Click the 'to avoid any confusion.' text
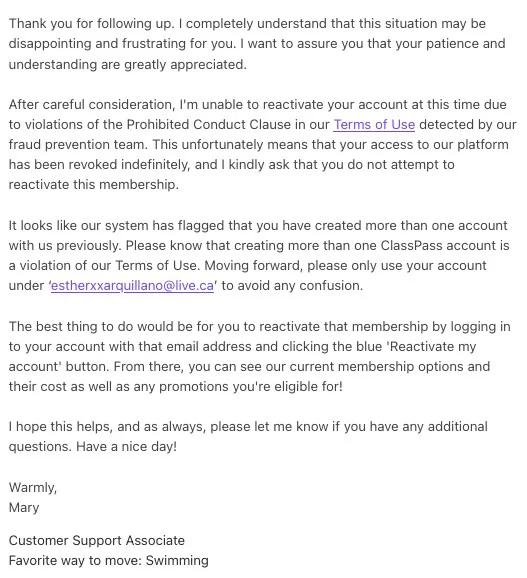Screen dimensions: 527x578 coord(292,286)
